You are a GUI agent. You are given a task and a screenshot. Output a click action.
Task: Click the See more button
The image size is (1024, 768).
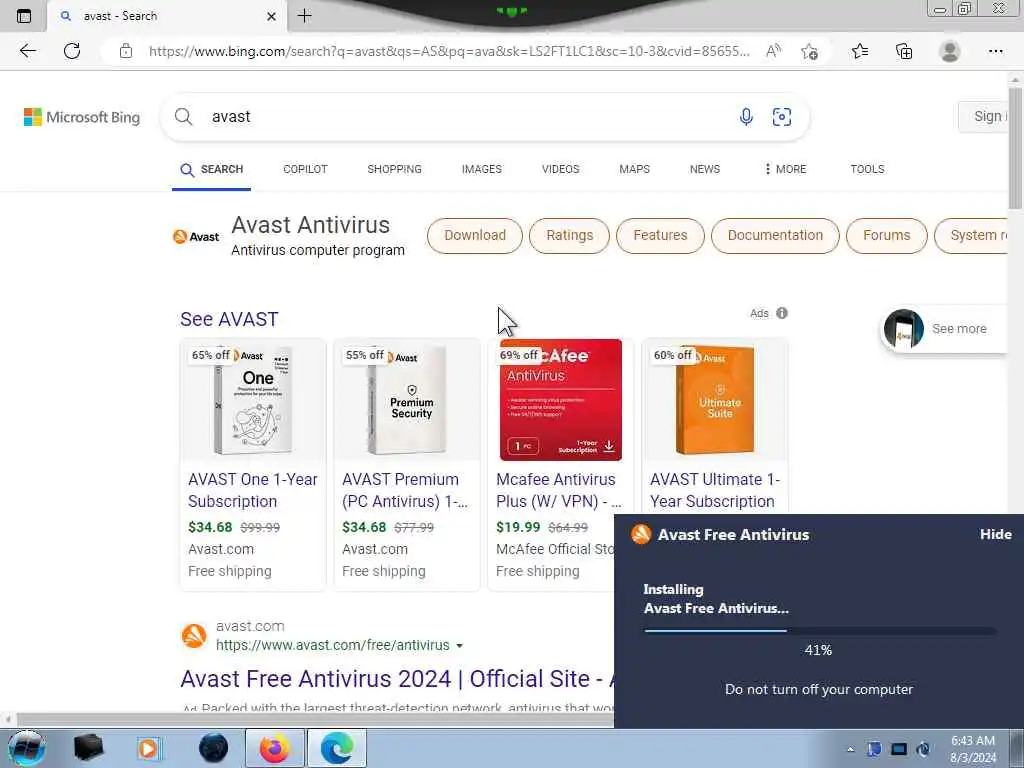tap(944, 329)
